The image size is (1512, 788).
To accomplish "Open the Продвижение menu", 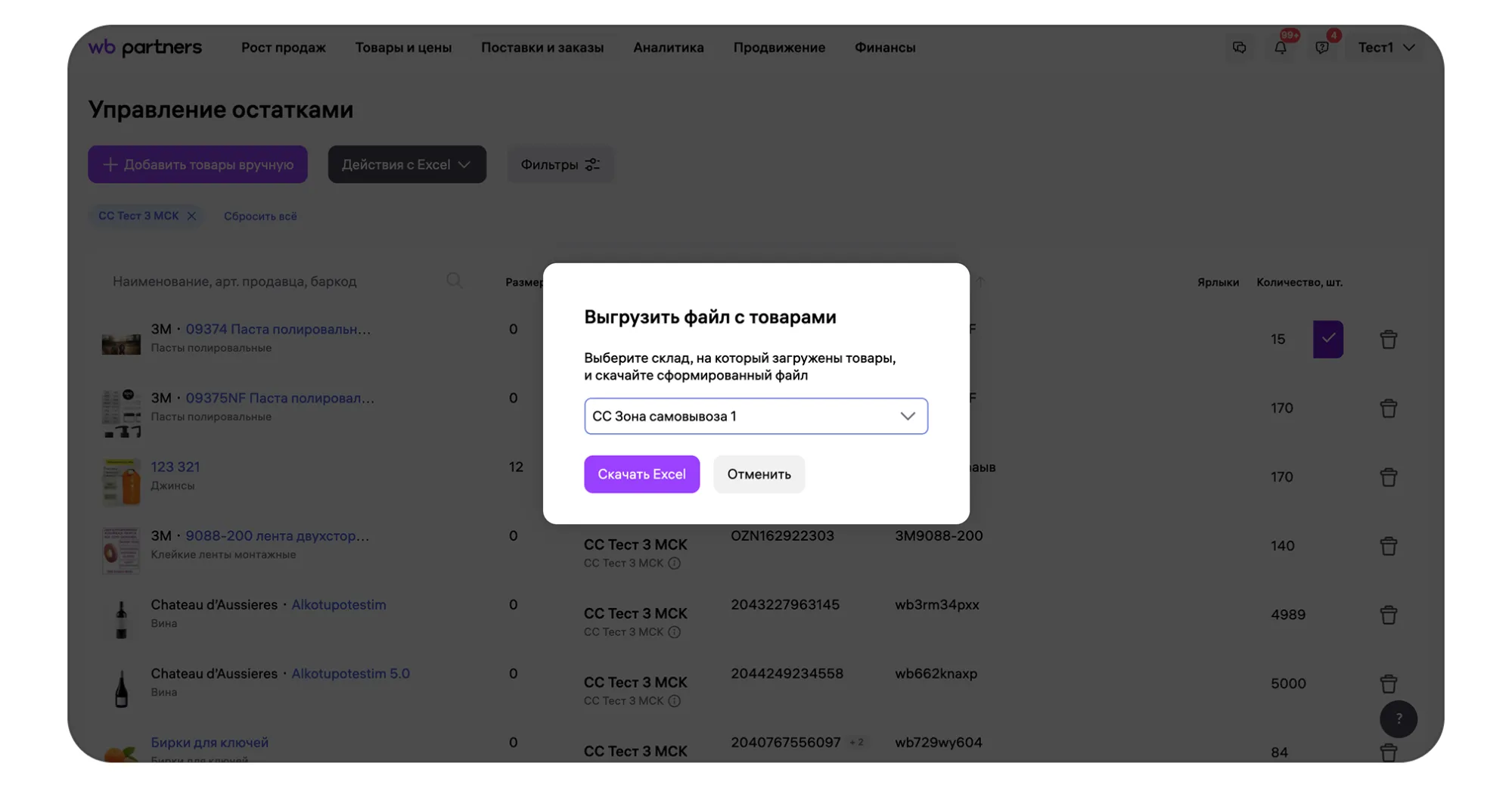I will [x=779, y=48].
